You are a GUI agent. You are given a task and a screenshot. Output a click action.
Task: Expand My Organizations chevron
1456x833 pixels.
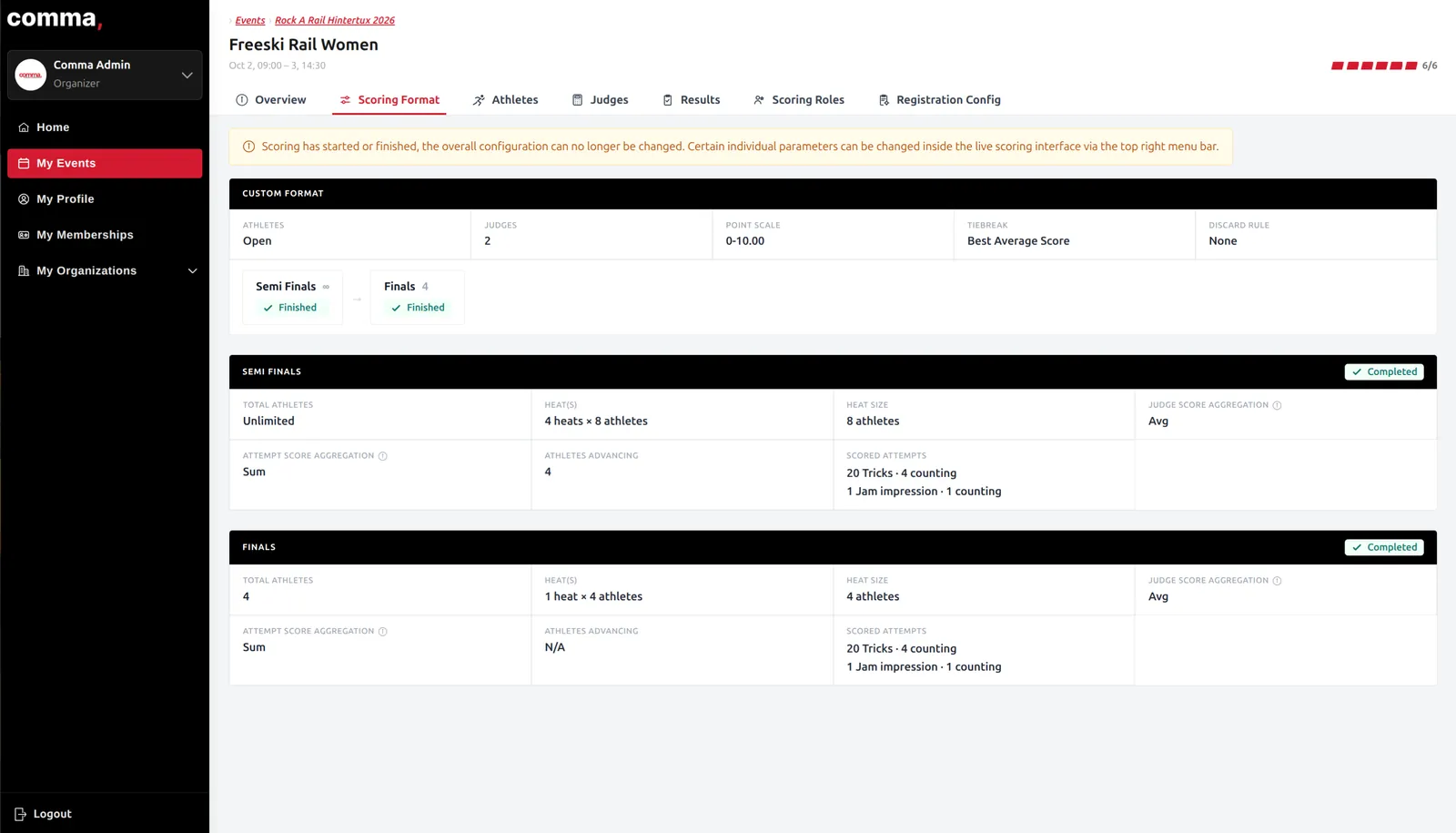pyautogui.click(x=192, y=270)
